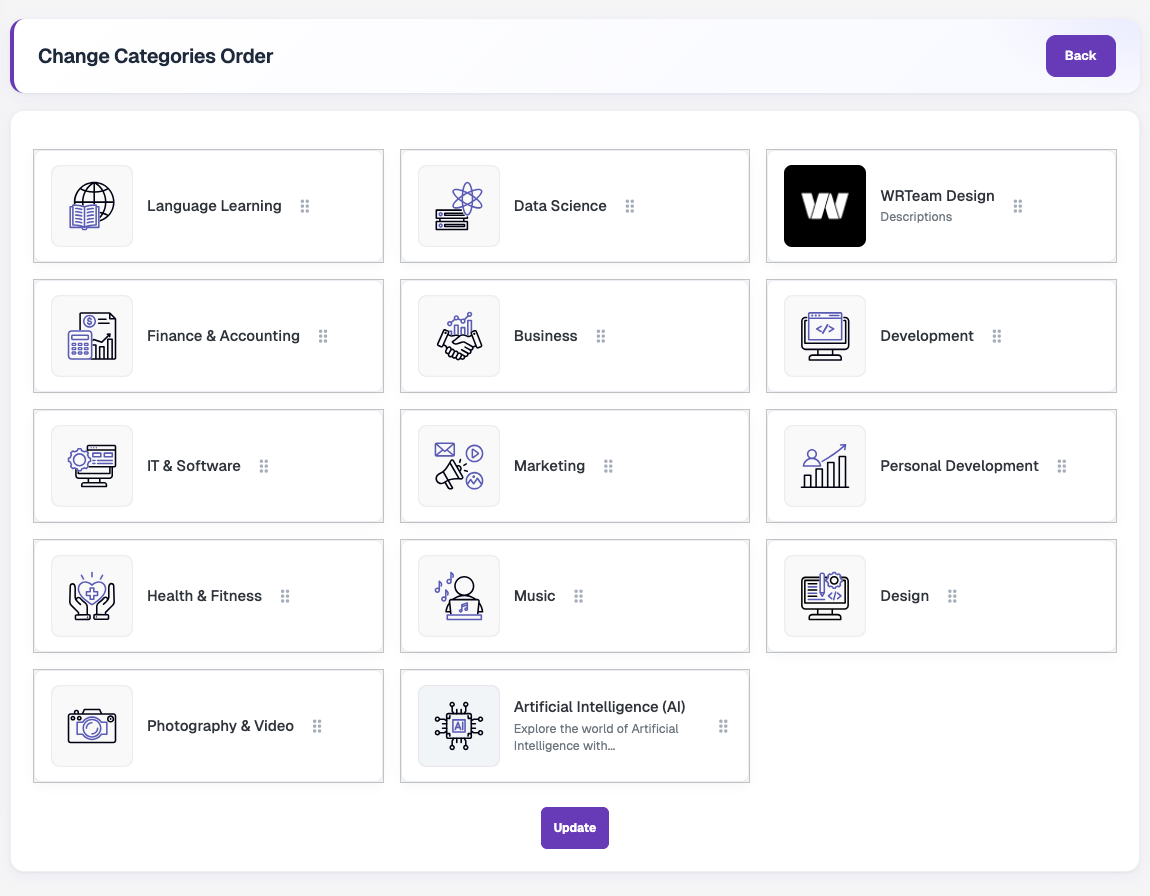Click the Update button

coord(574,828)
